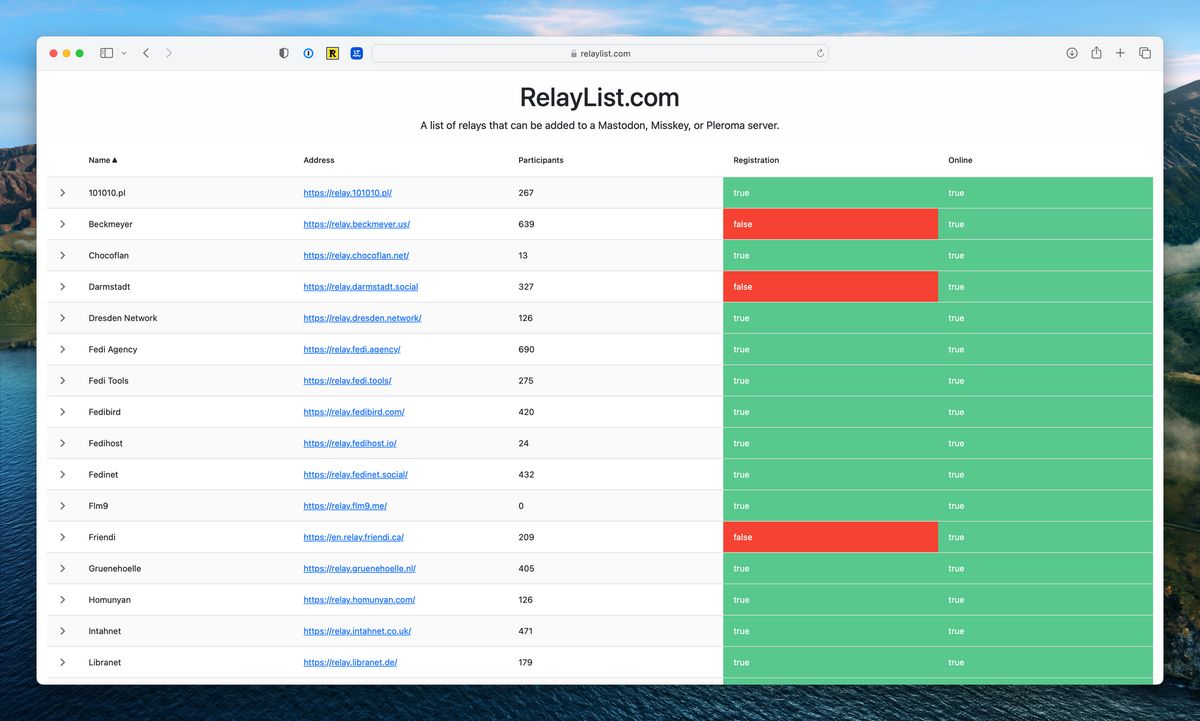Open the relay.fedi.agency link
1200x721 pixels.
[x=352, y=349]
